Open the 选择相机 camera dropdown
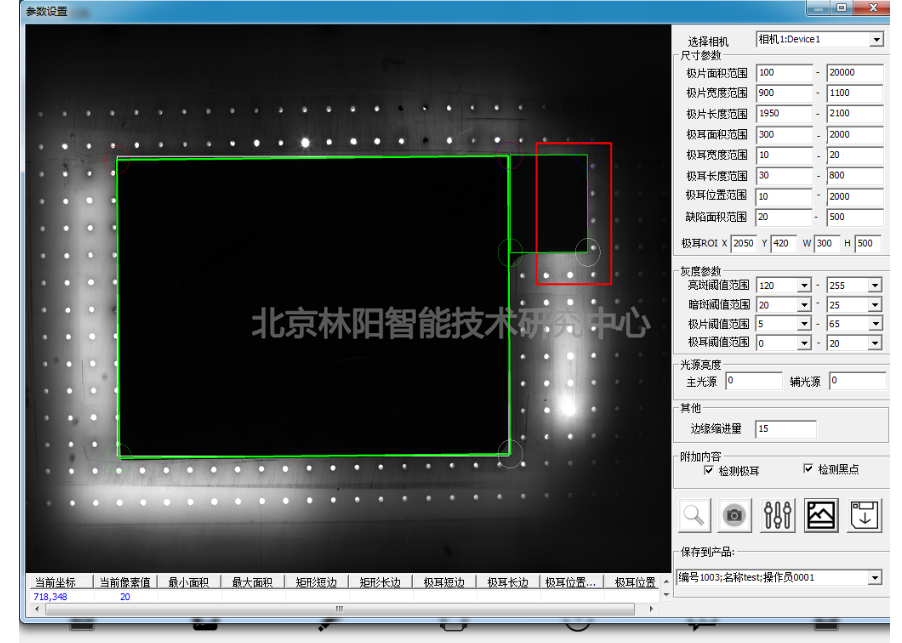 pos(876,39)
